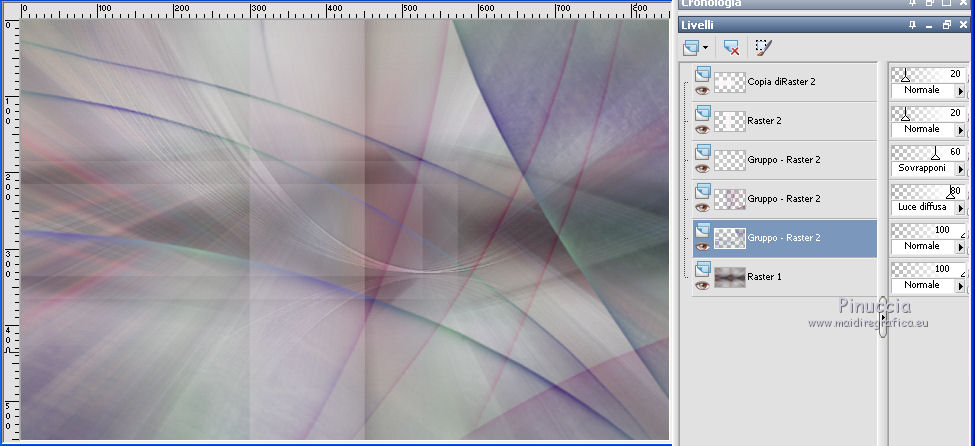Click thumbnail of the highlighted Gruppo - Raster 2
The image size is (975, 446).
coord(729,238)
